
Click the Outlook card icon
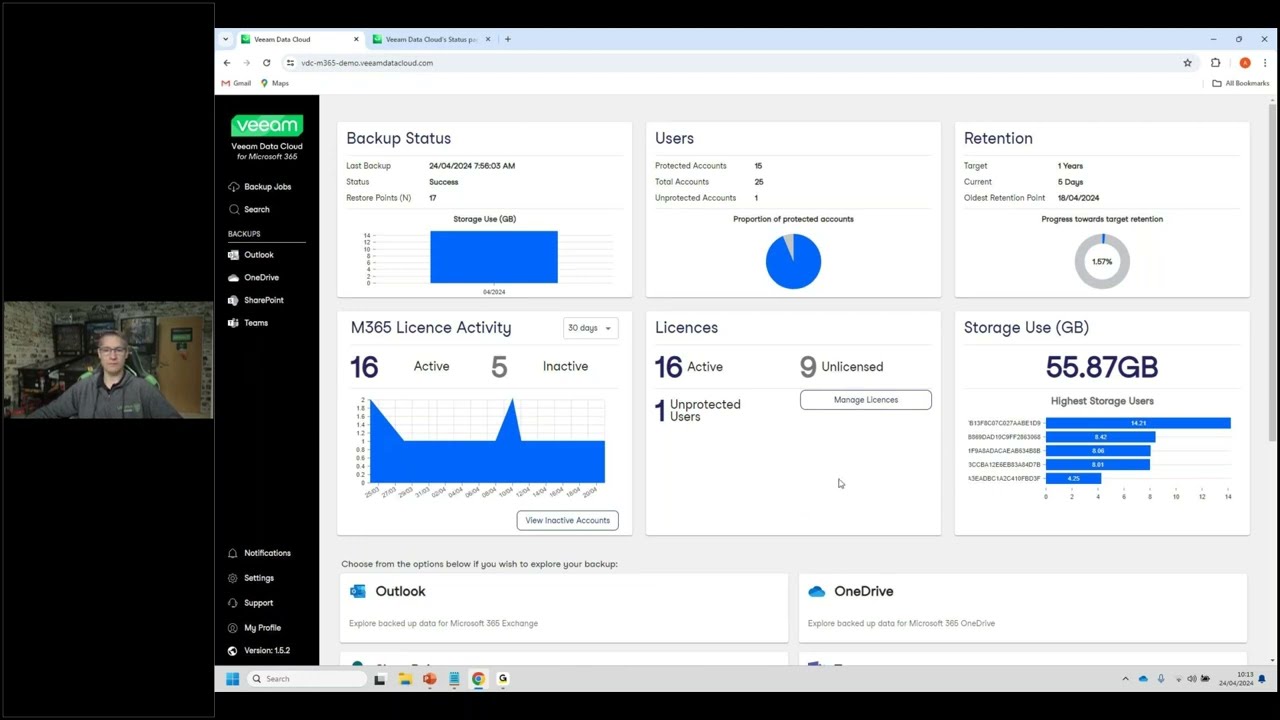(x=358, y=591)
